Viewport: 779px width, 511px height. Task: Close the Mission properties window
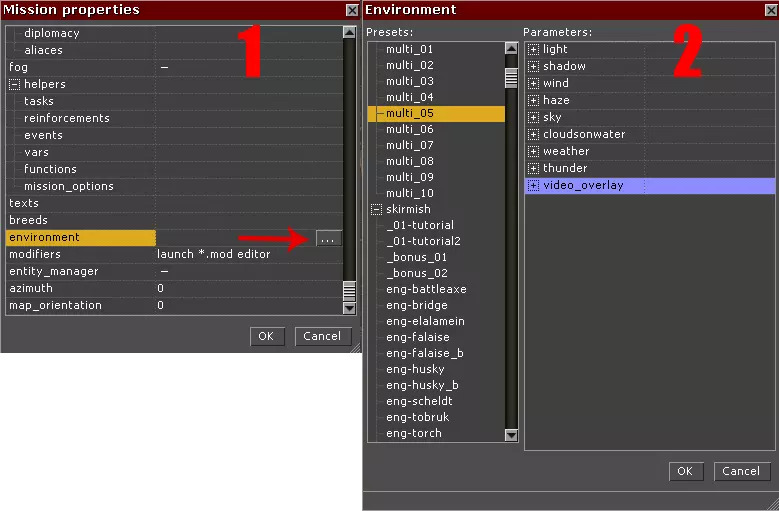(352, 10)
